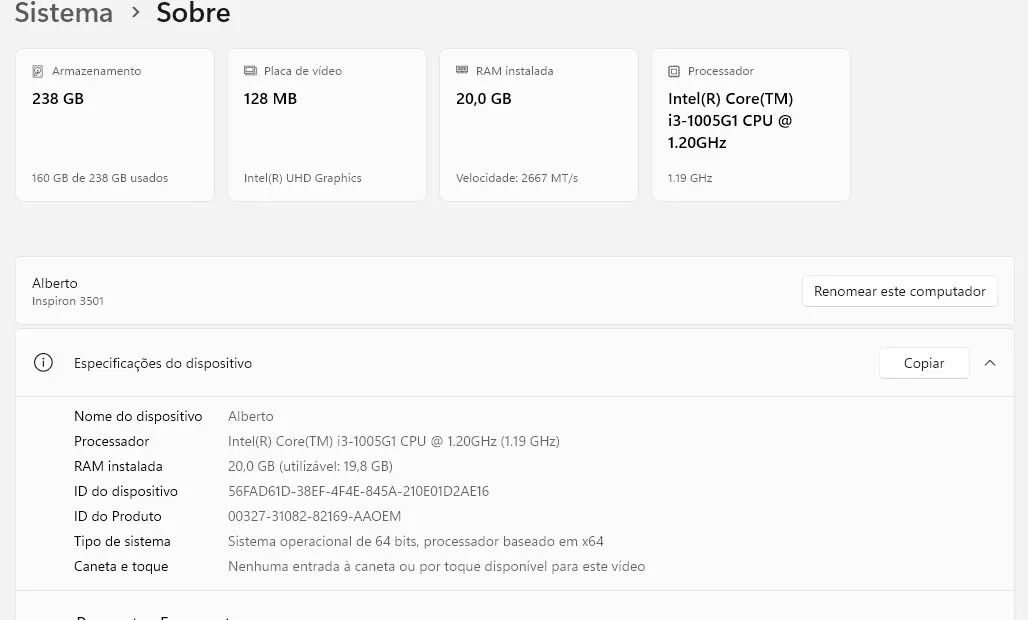Collapse the Especificações do dispositivo section chevron
Screen dimensions: 1028x620
[990, 363]
